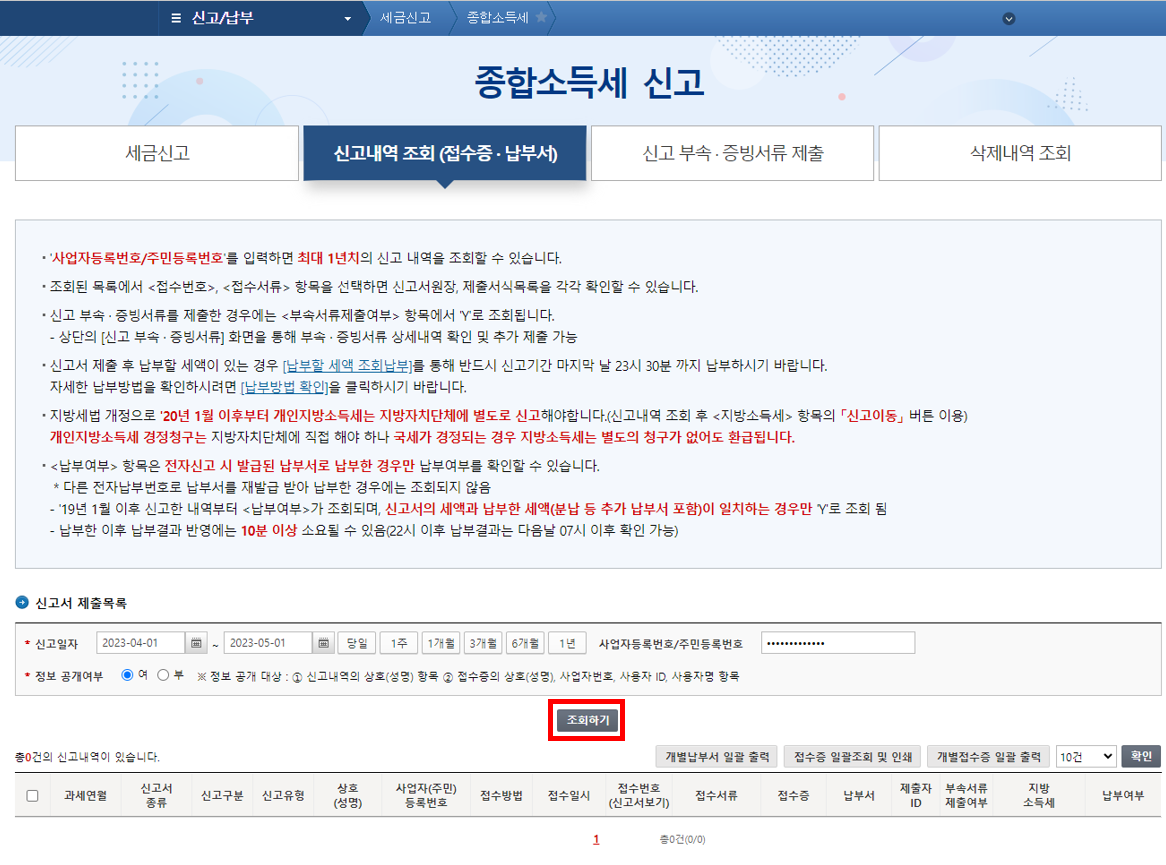Go to 종합소득세 breadcrumb
1166x865 pixels.
click(497, 18)
